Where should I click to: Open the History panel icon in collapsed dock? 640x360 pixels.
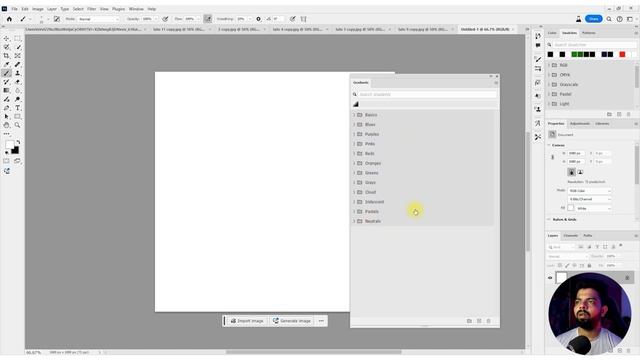pyautogui.click(x=538, y=36)
